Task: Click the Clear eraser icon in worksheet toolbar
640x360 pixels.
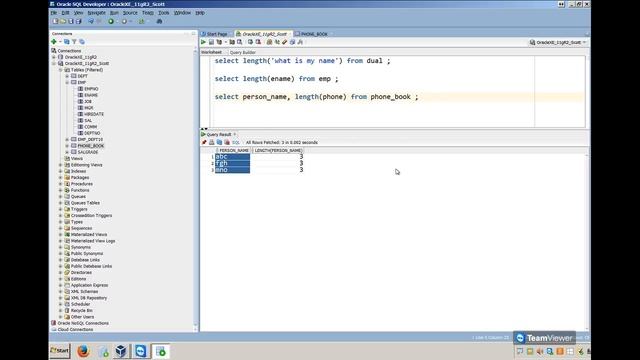Action: (284, 42)
